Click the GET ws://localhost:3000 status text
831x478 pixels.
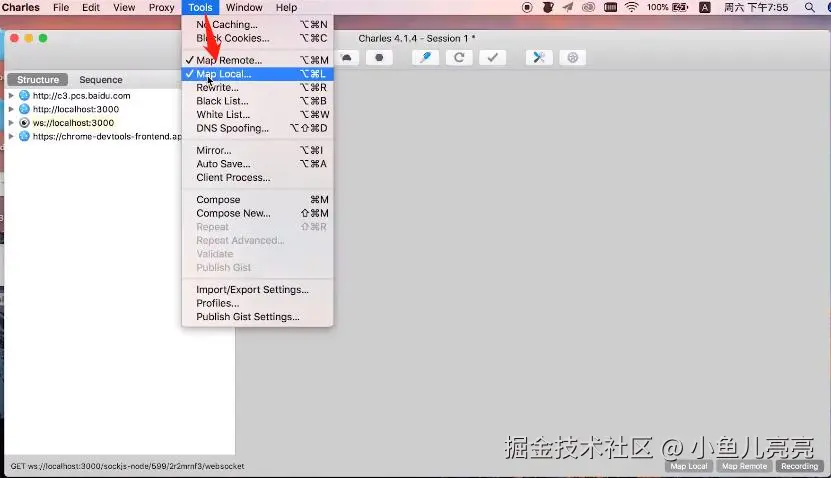click(x=127, y=466)
